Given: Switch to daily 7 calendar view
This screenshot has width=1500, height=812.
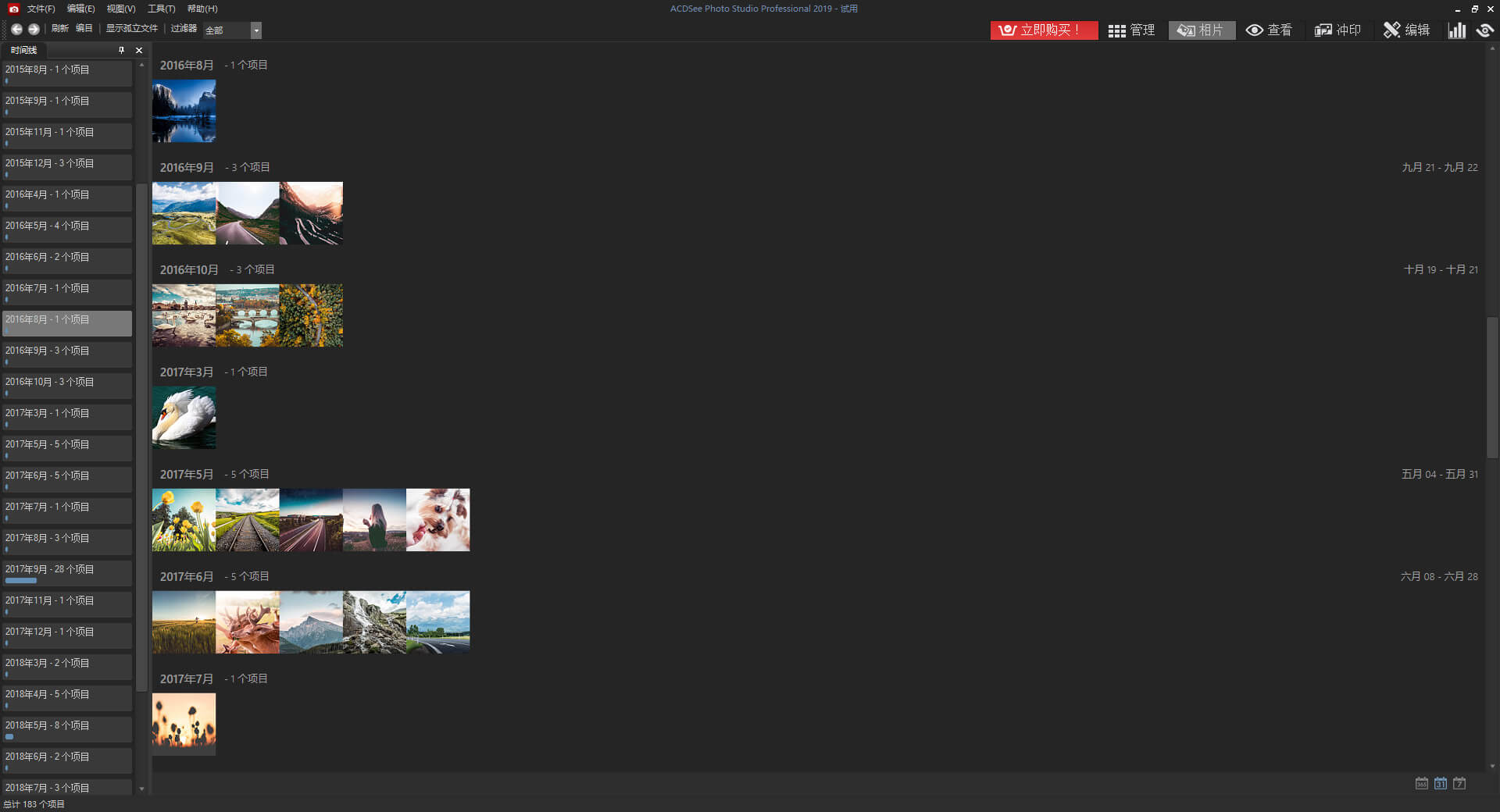Looking at the screenshot, I should (1459, 783).
